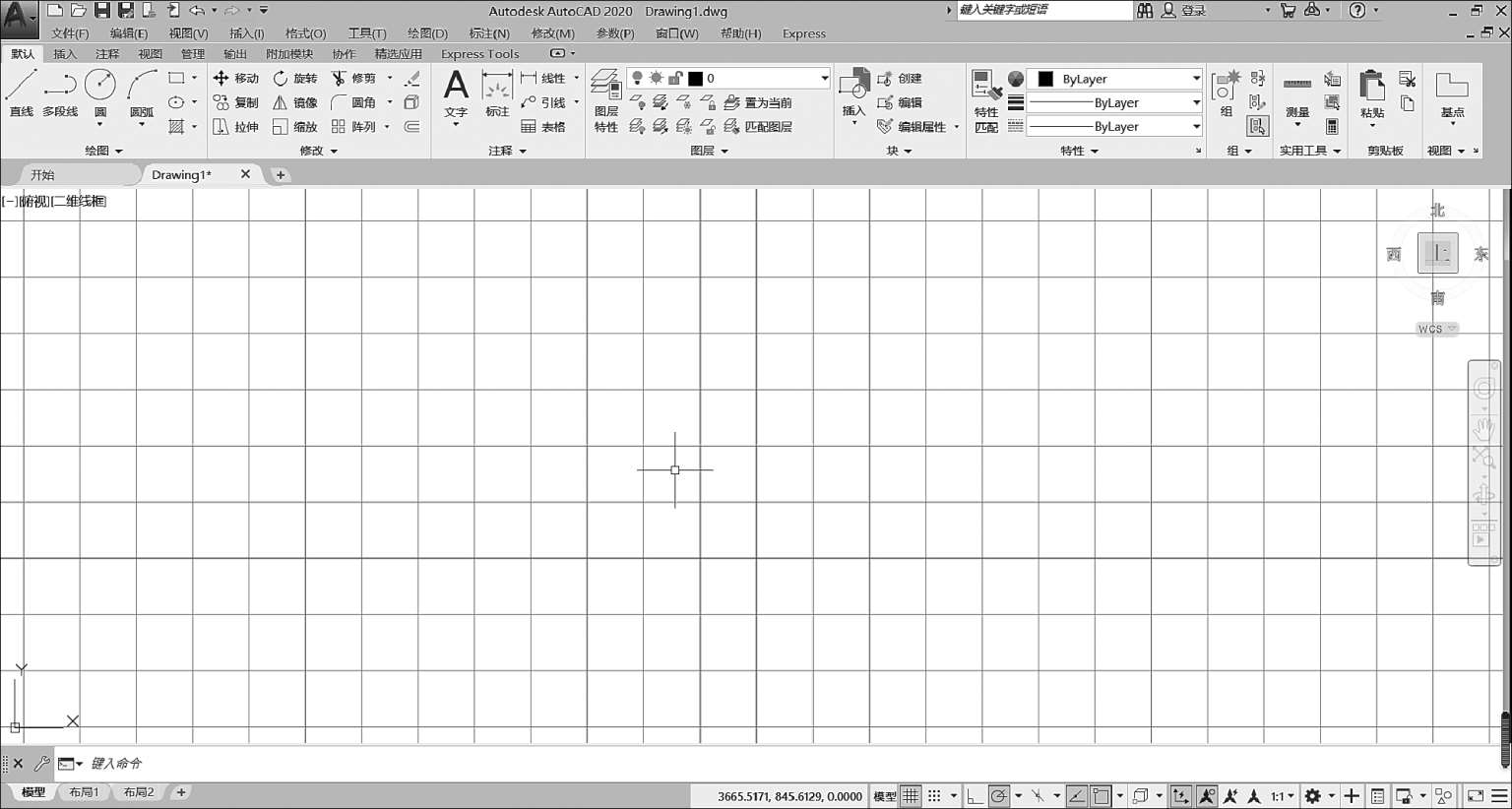Viewport: 1512px width, 809px height.
Task: Select the Arc (圆弧) tool
Action: click(x=142, y=95)
